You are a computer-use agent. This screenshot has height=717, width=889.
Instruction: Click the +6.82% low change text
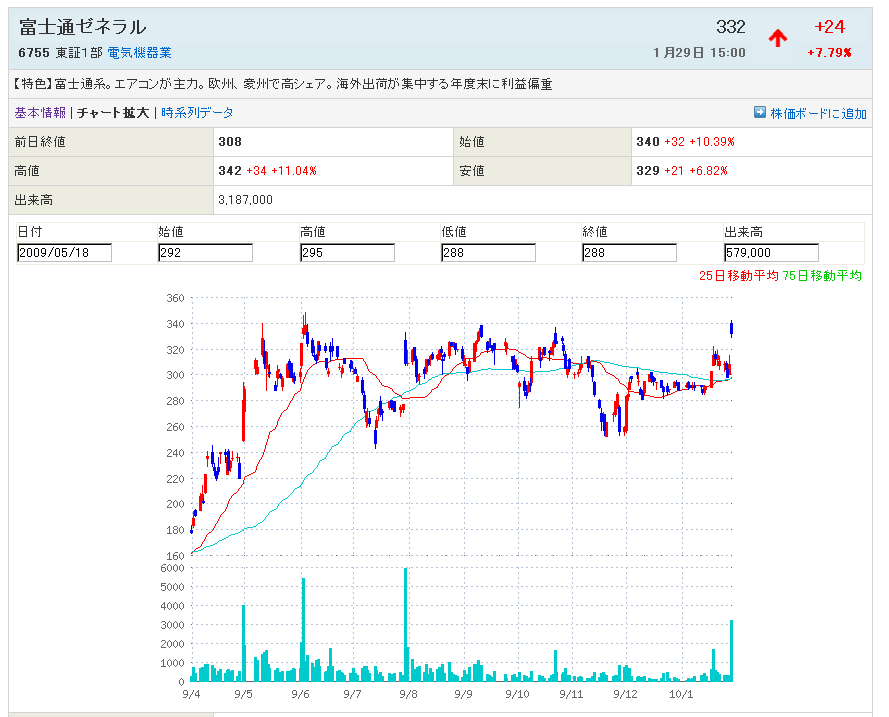709,171
